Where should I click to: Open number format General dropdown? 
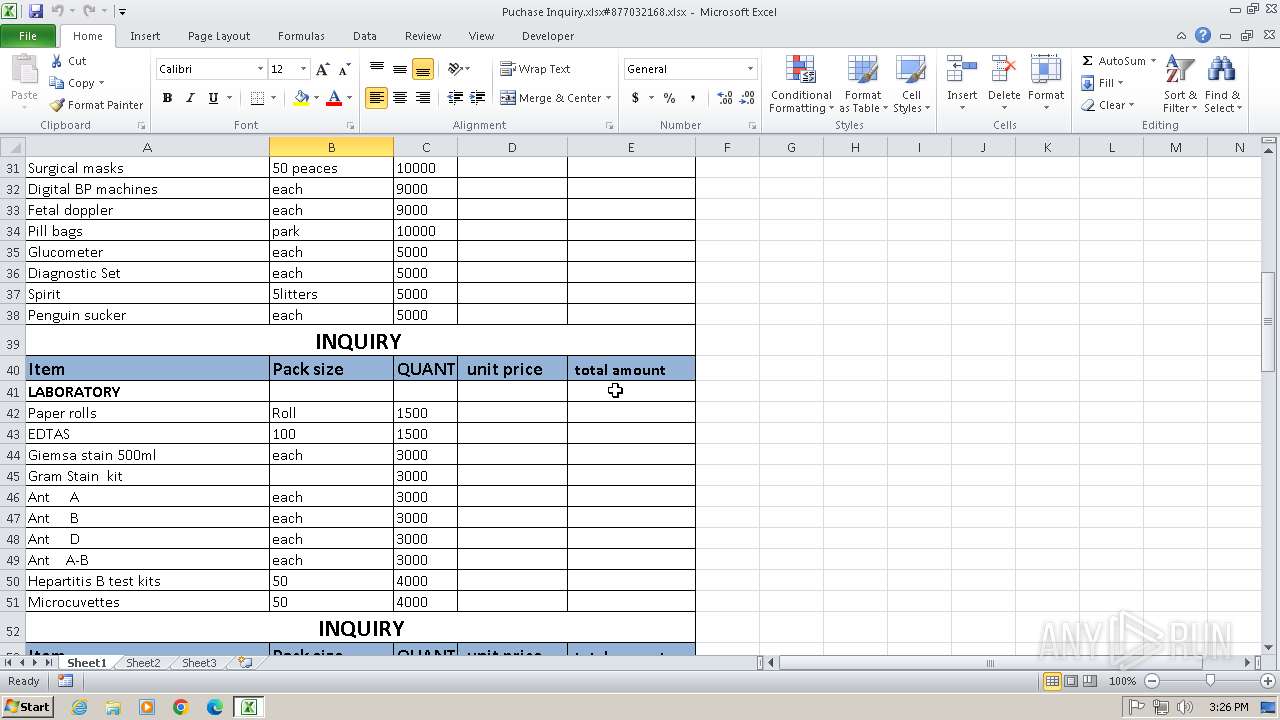click(750, 69)
